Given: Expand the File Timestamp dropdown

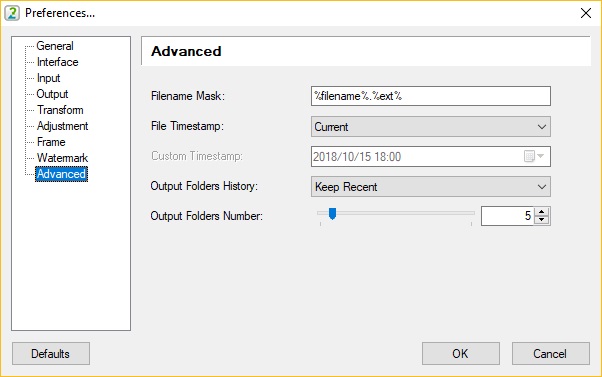Looking at the screenshot, I should coord(431,127).
